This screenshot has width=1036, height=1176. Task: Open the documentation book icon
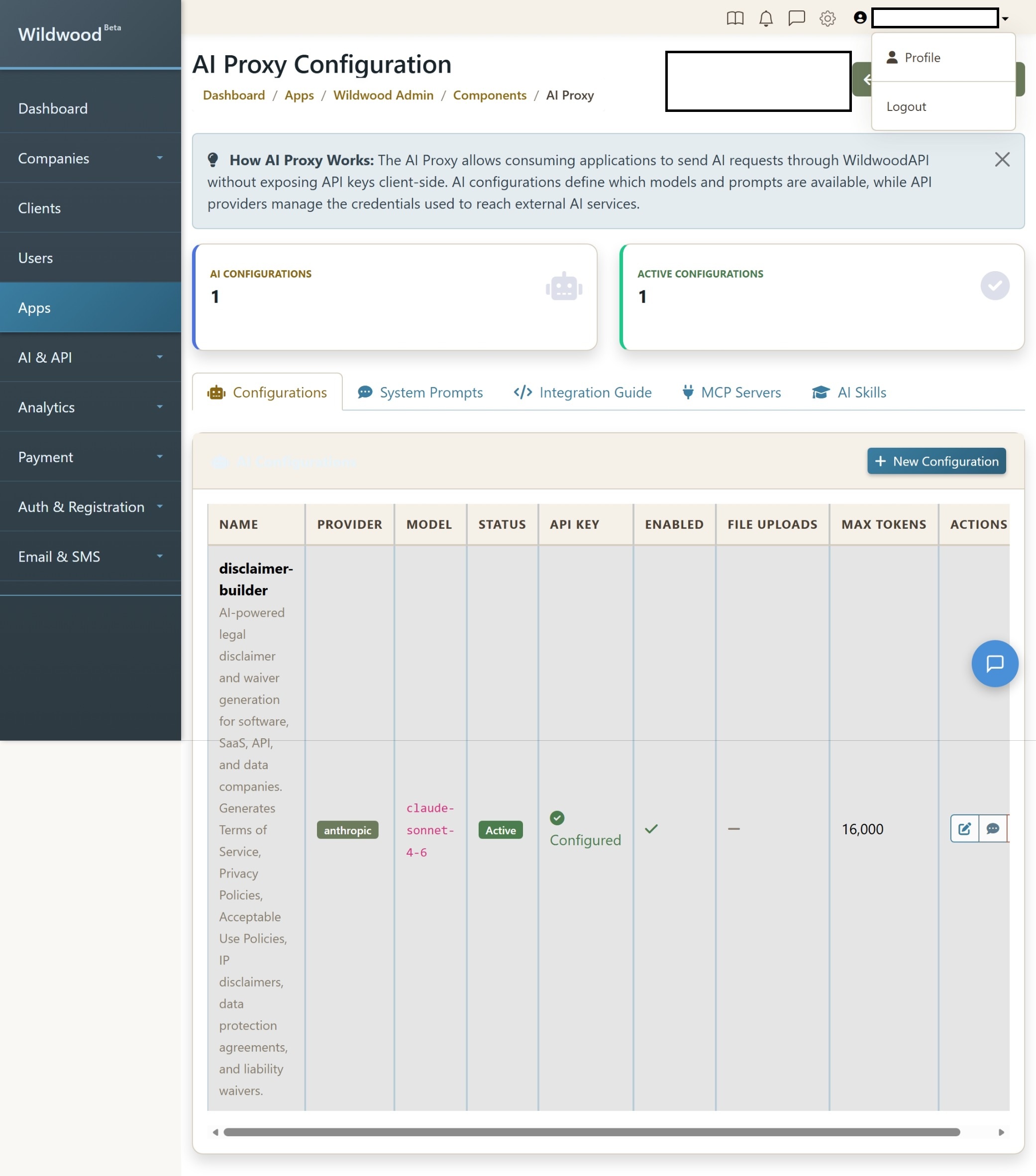click(x=735, y=18)
